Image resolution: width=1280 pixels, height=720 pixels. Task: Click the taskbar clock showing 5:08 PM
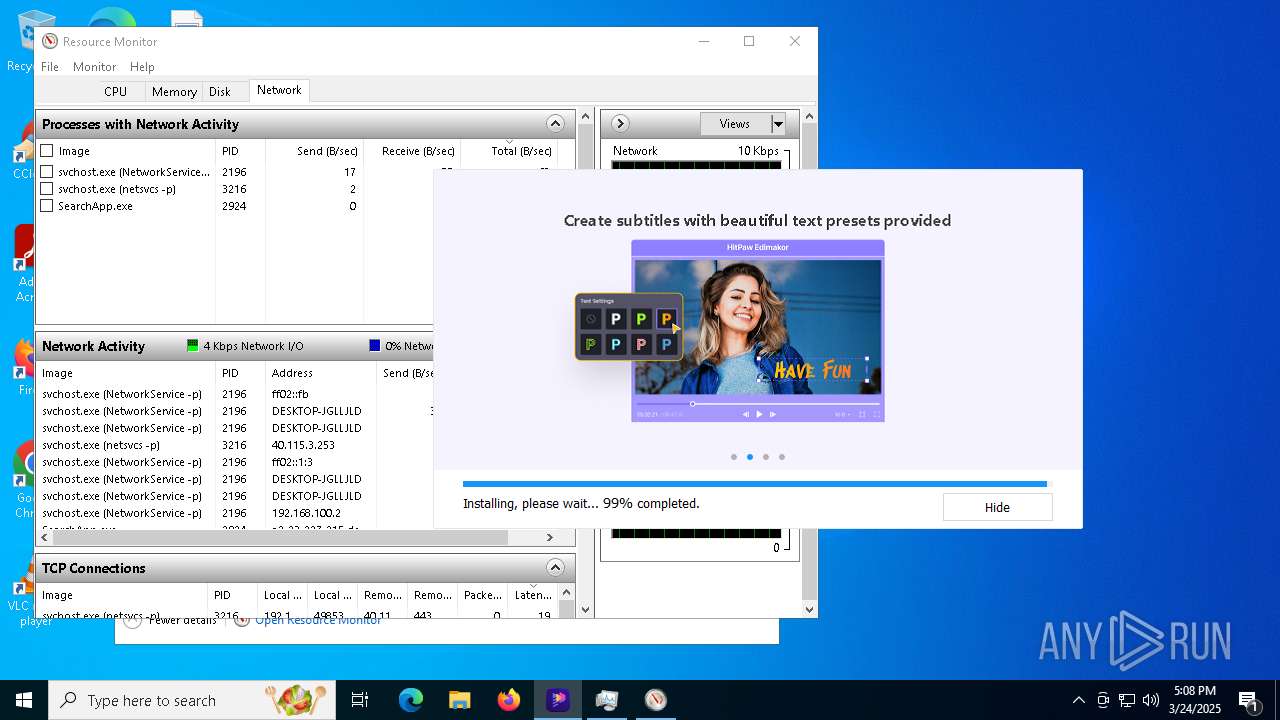[x=1194, y=700]
